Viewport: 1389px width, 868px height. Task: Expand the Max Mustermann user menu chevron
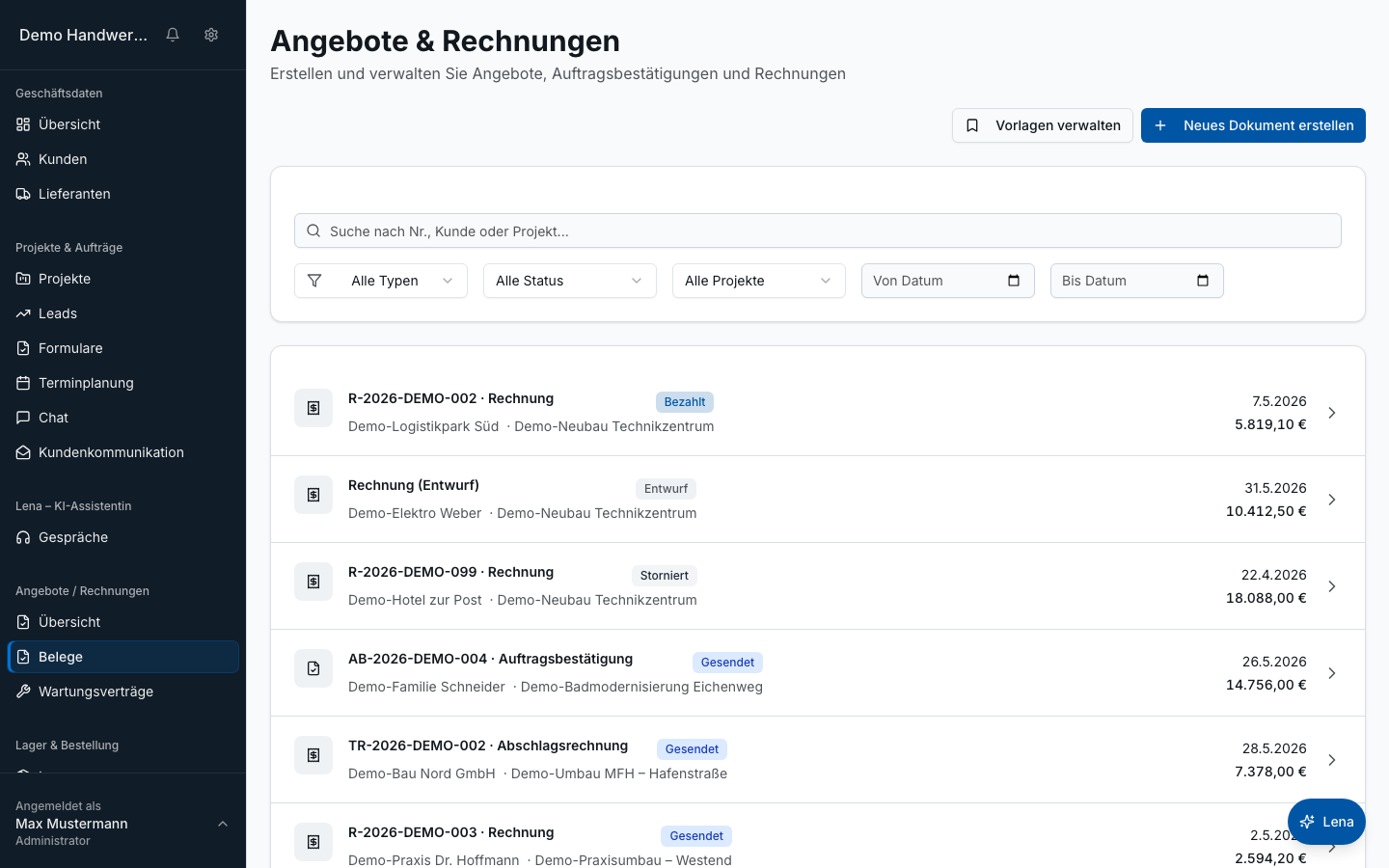click(x=223, y=824)
